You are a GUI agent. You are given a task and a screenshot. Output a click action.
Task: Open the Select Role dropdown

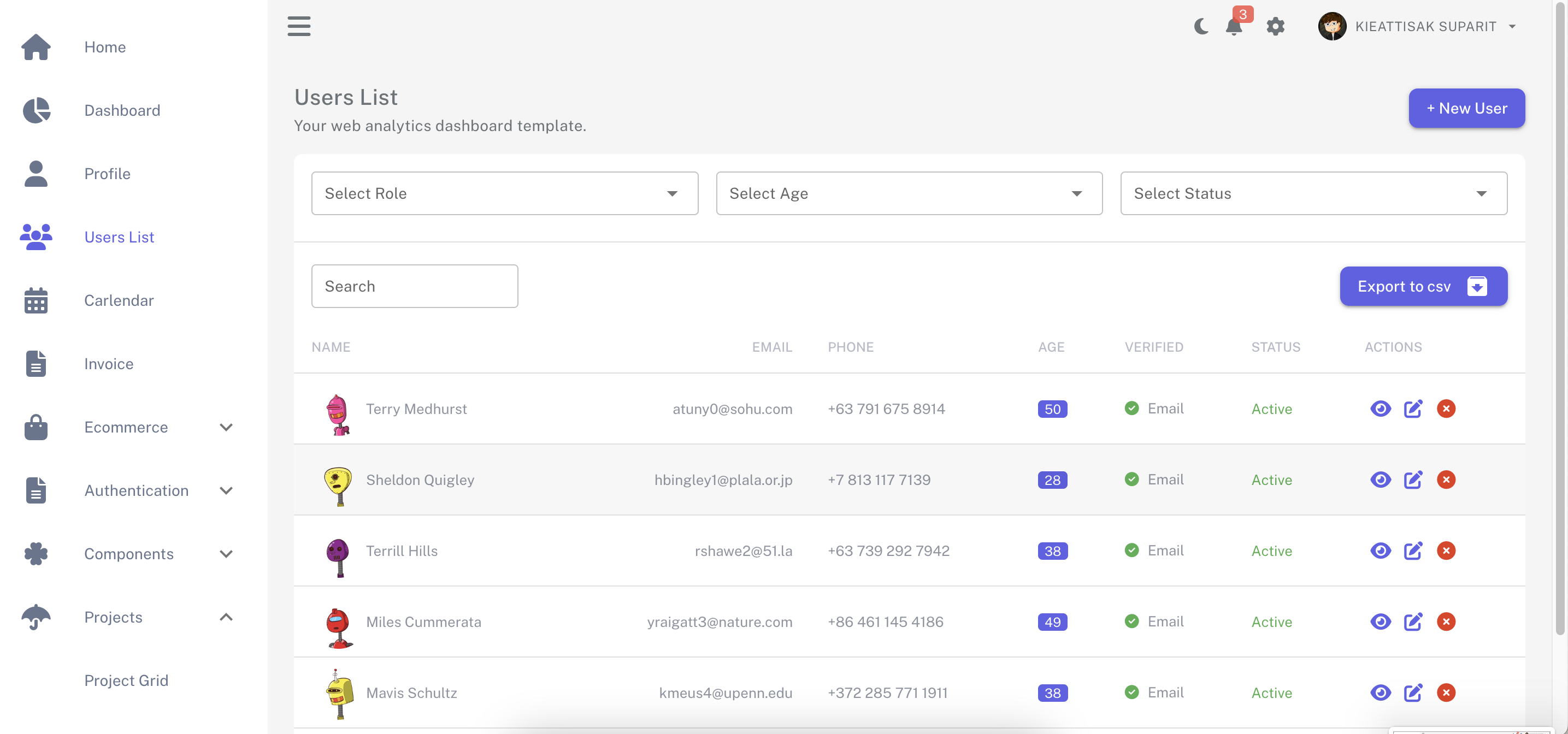click(505, 193)
